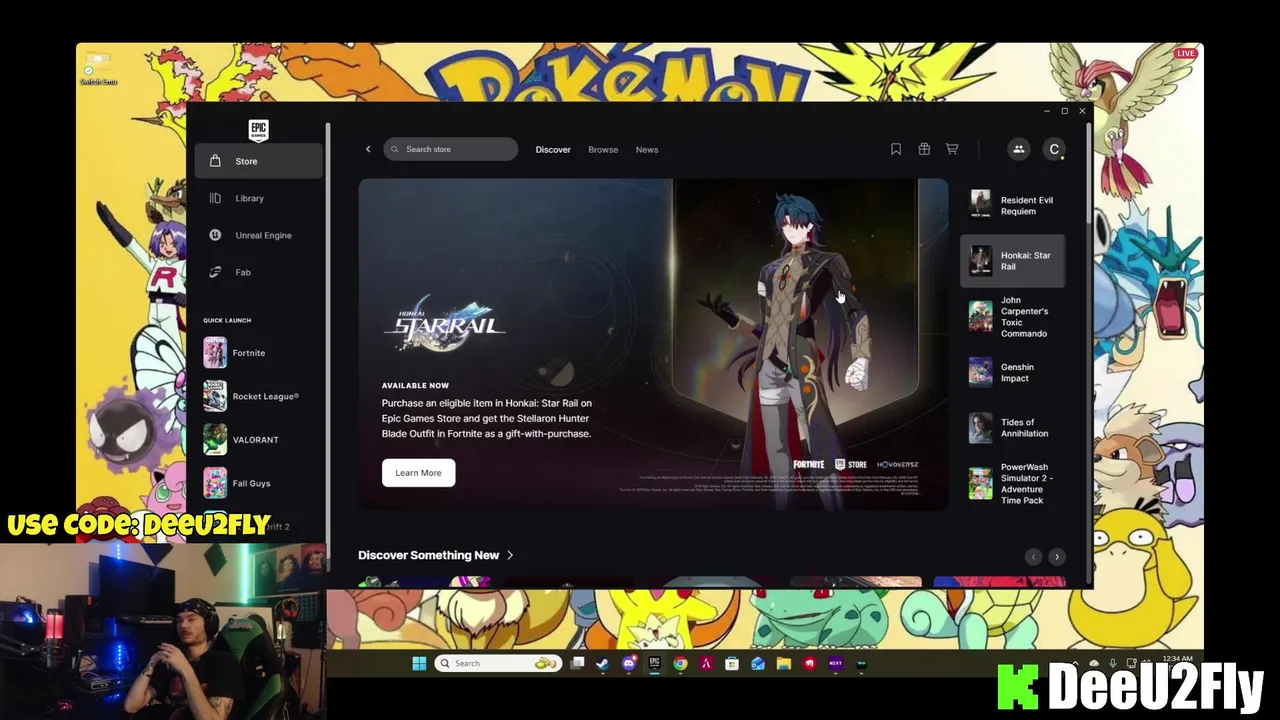Switch to the Browse tab

pos(603,149)
